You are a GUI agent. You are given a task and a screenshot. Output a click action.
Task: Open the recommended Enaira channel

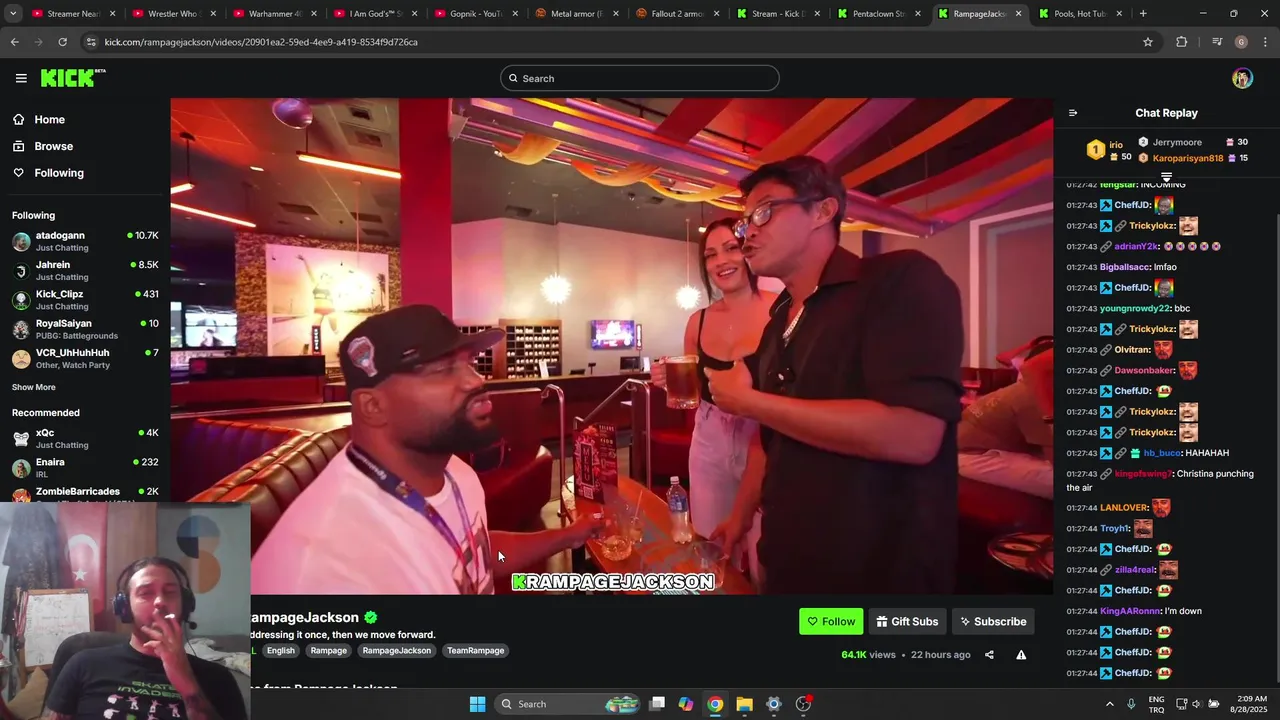[x=85, y=467]
